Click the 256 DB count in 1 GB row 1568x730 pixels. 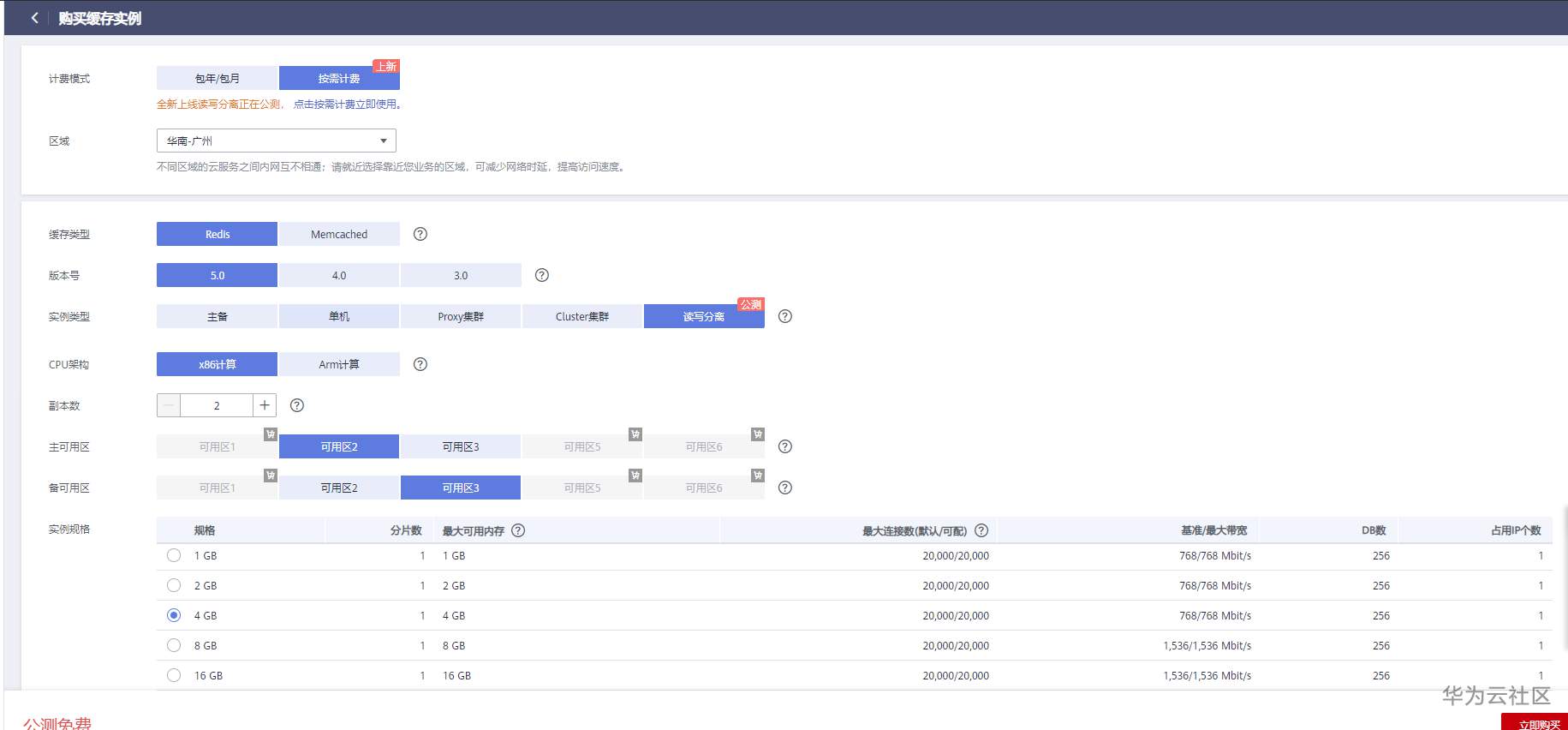(1381, 555)
